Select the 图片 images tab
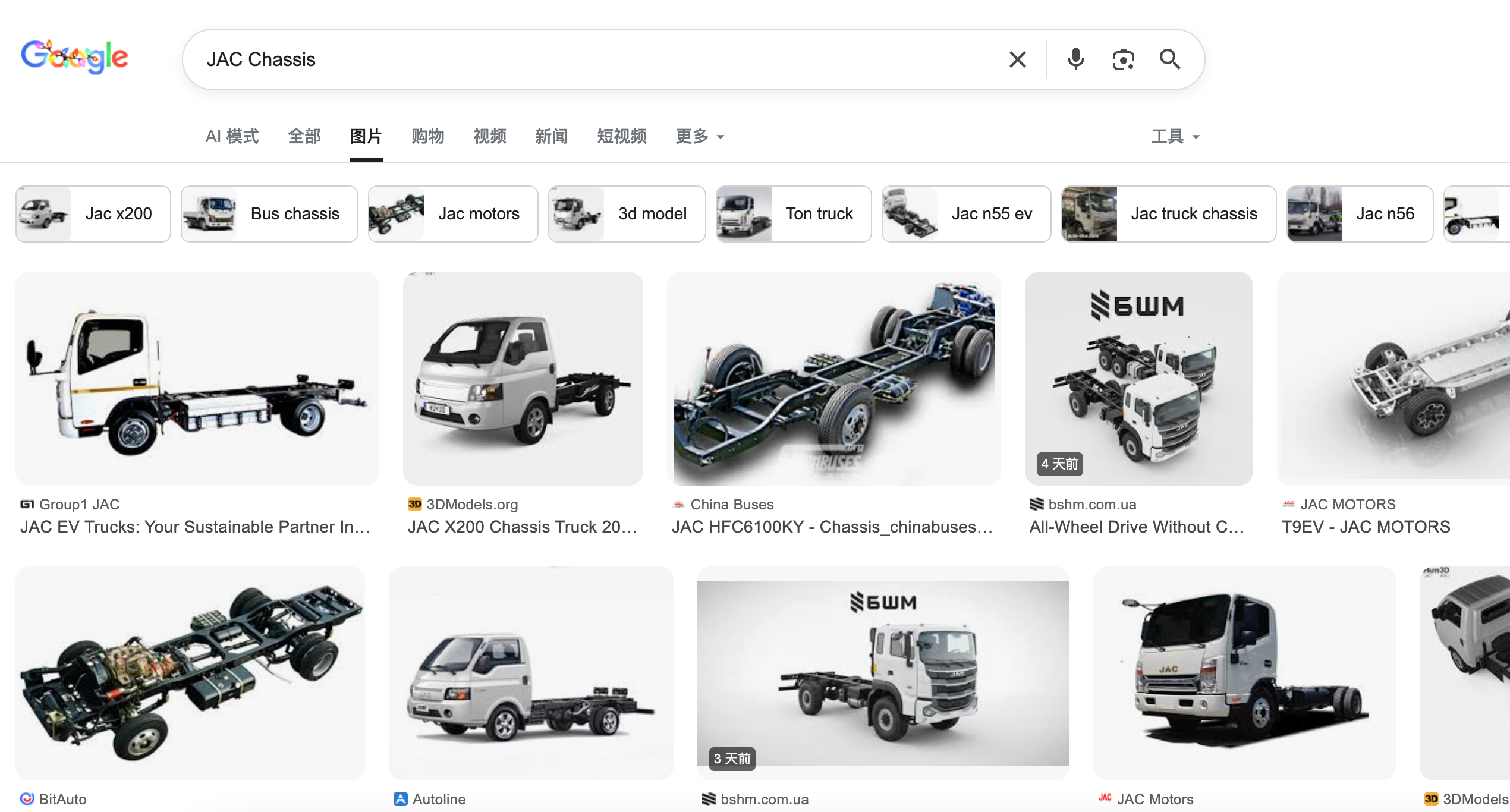The image size is (1510, 812). (x=366, y=136)
